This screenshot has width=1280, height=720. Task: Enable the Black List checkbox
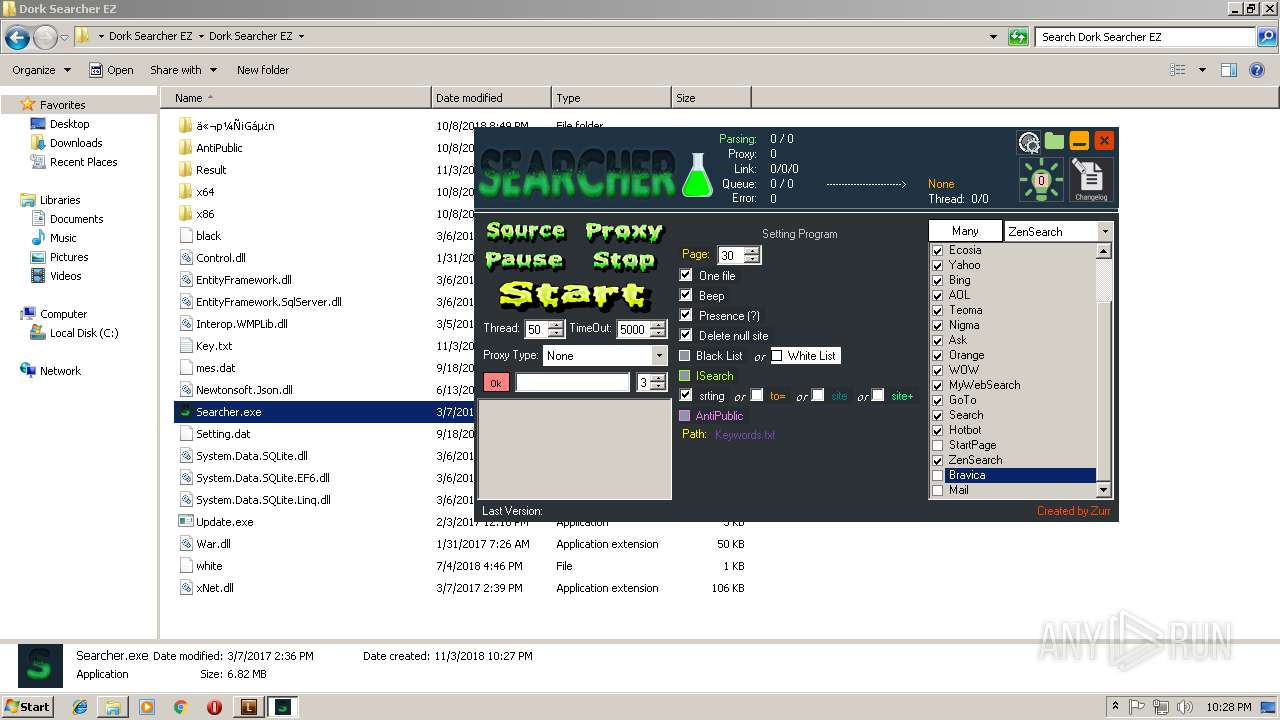(x=685, y=355)
